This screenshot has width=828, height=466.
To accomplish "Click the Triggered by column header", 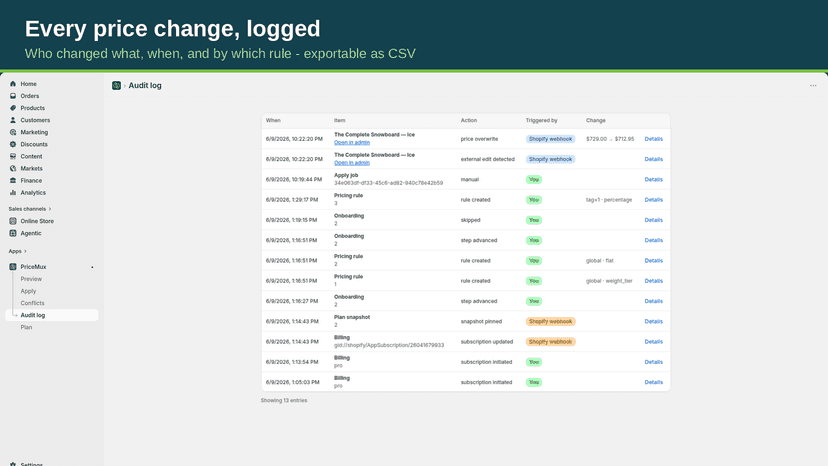I will [x=541, y=120].
